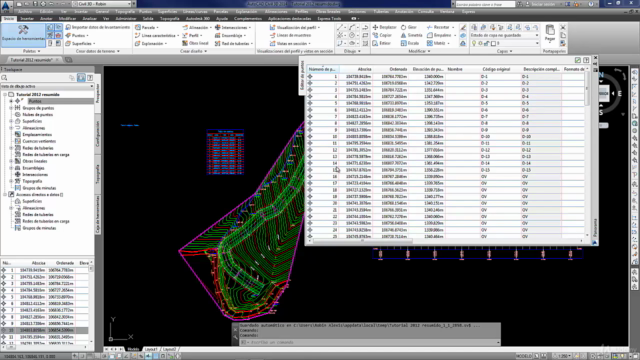Open the Administrar ribbon tab
Image resolution: width=640 pixels, height=360 pixels.
[126, 19]
